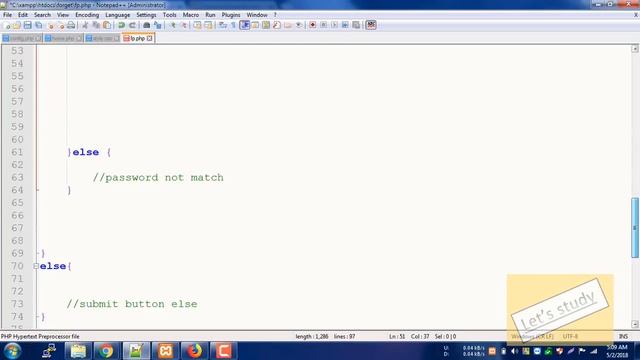The height and width of the screenshot is (360, 640).
Task: Click the Stop Recording macro icon
Action: coord(323,25)
